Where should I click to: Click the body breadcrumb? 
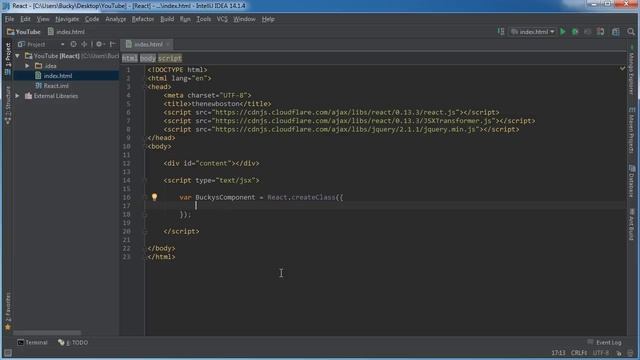[148, 58]
